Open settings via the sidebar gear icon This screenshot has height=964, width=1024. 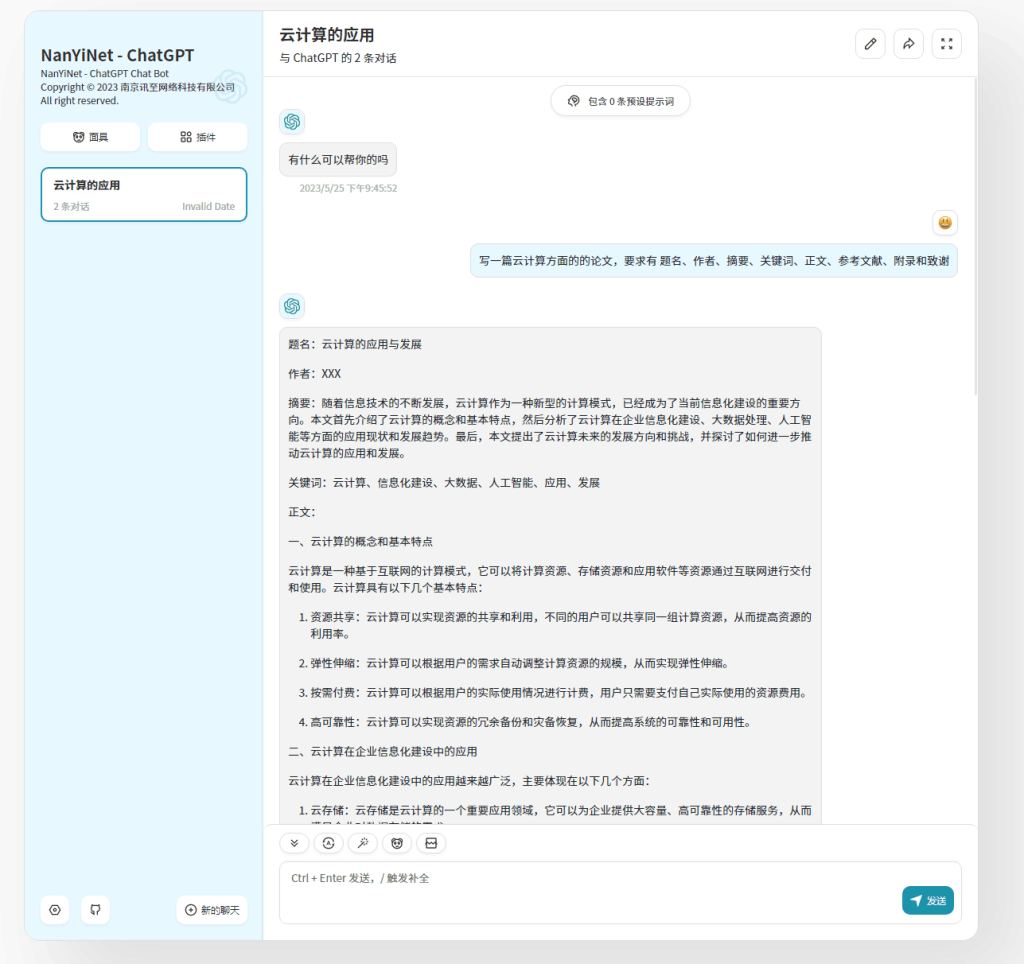pyautogui.click(x=55, y=910)
